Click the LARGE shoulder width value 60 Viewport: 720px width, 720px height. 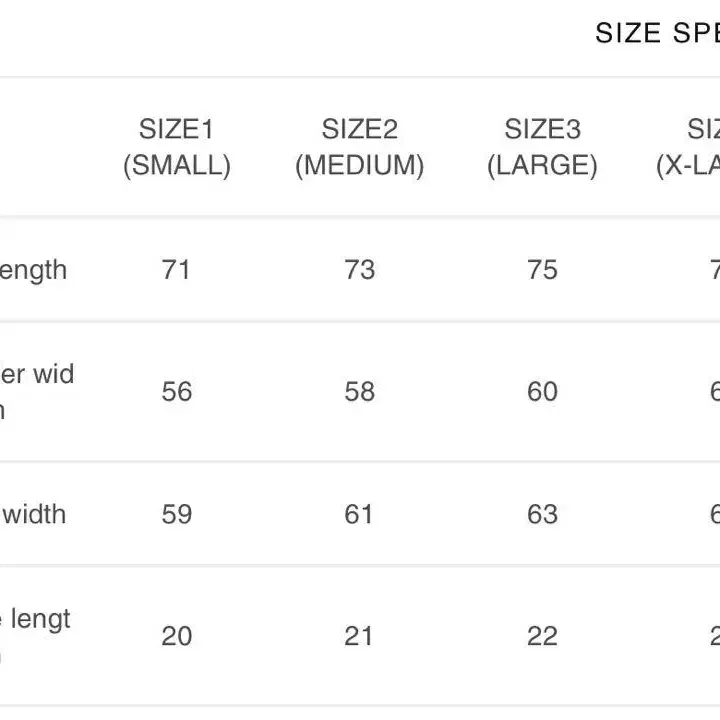542,391
